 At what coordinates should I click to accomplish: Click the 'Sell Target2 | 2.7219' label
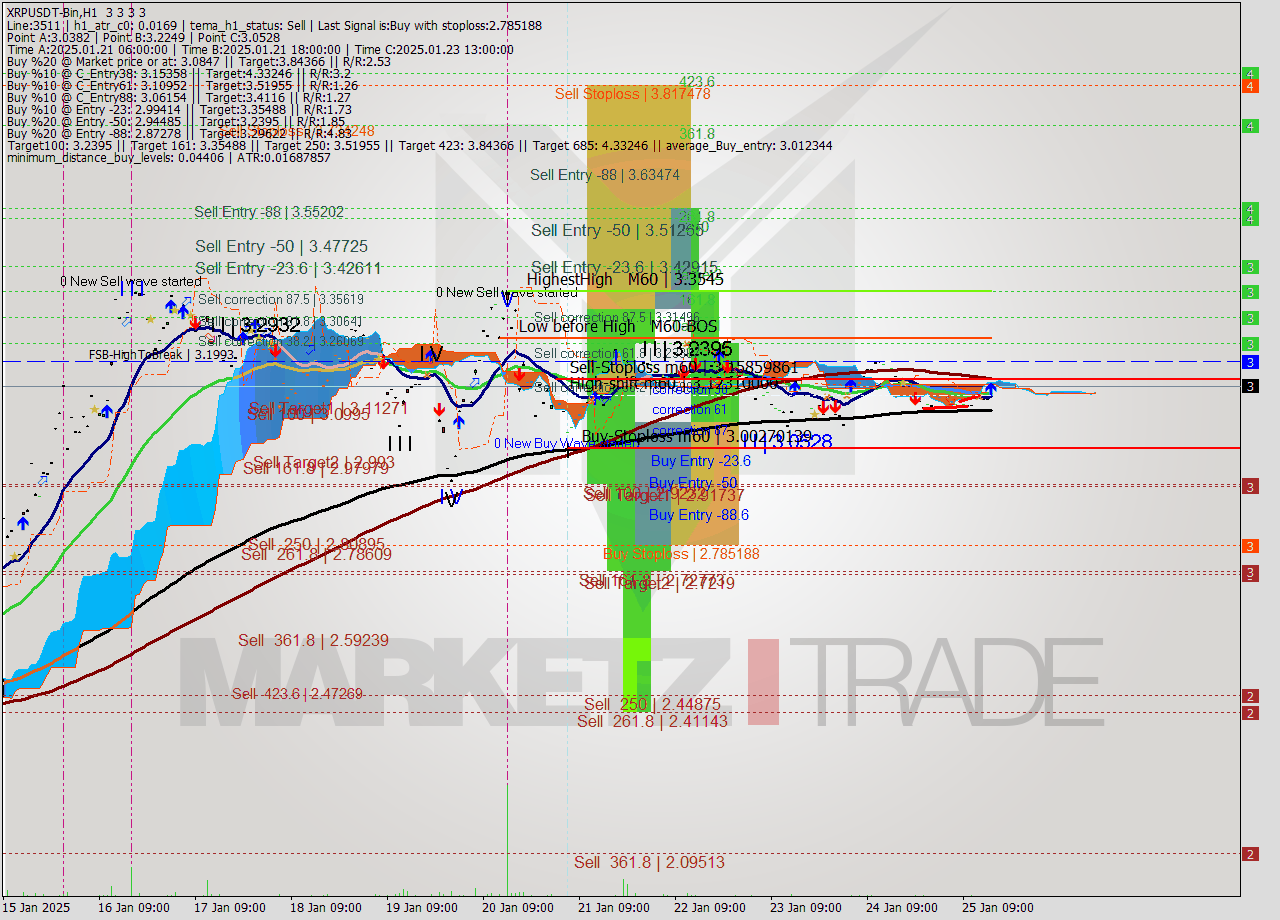pyautogui.click(x=659, y=584)
